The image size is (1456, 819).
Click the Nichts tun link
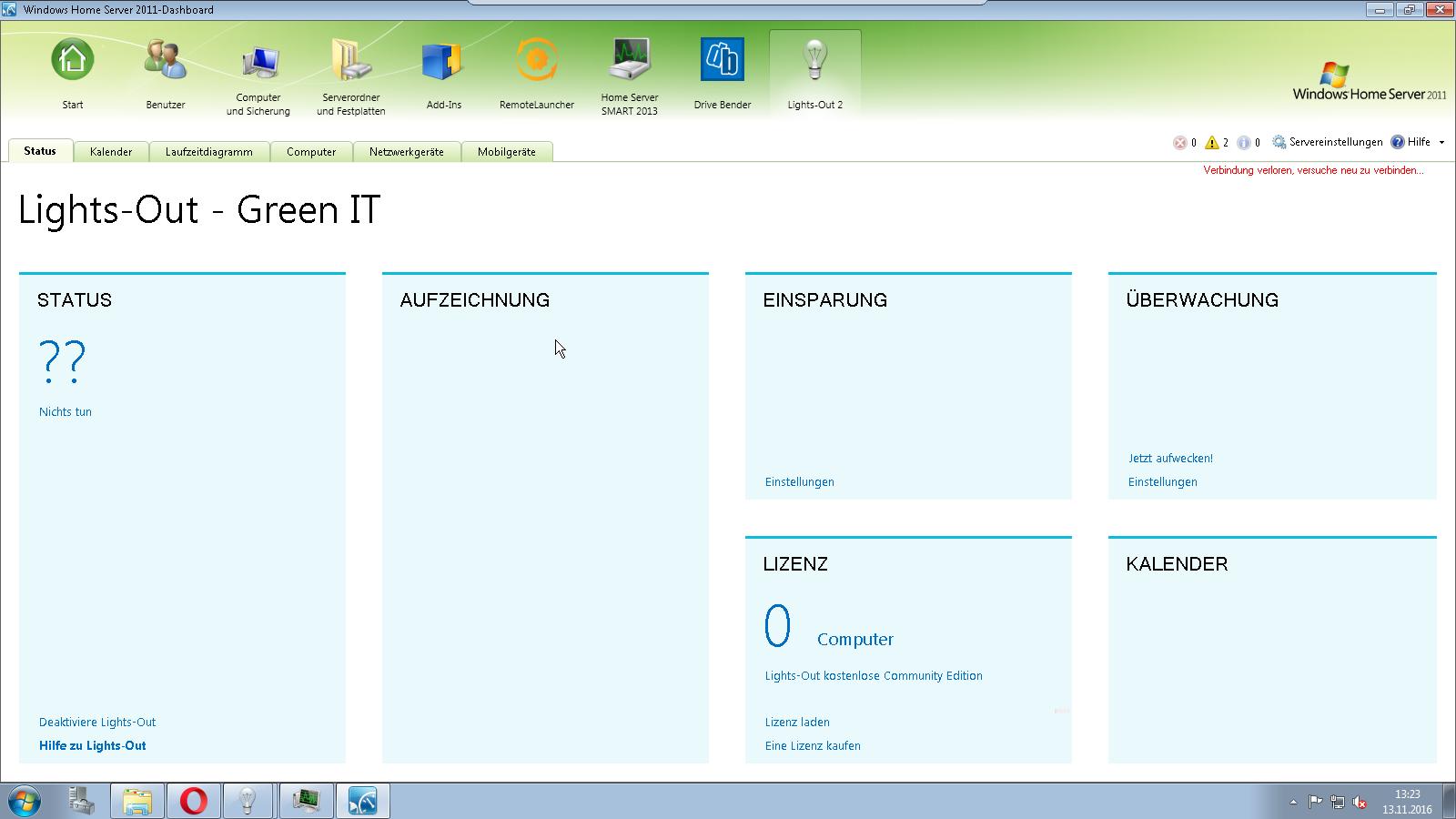tap(66, 412)
